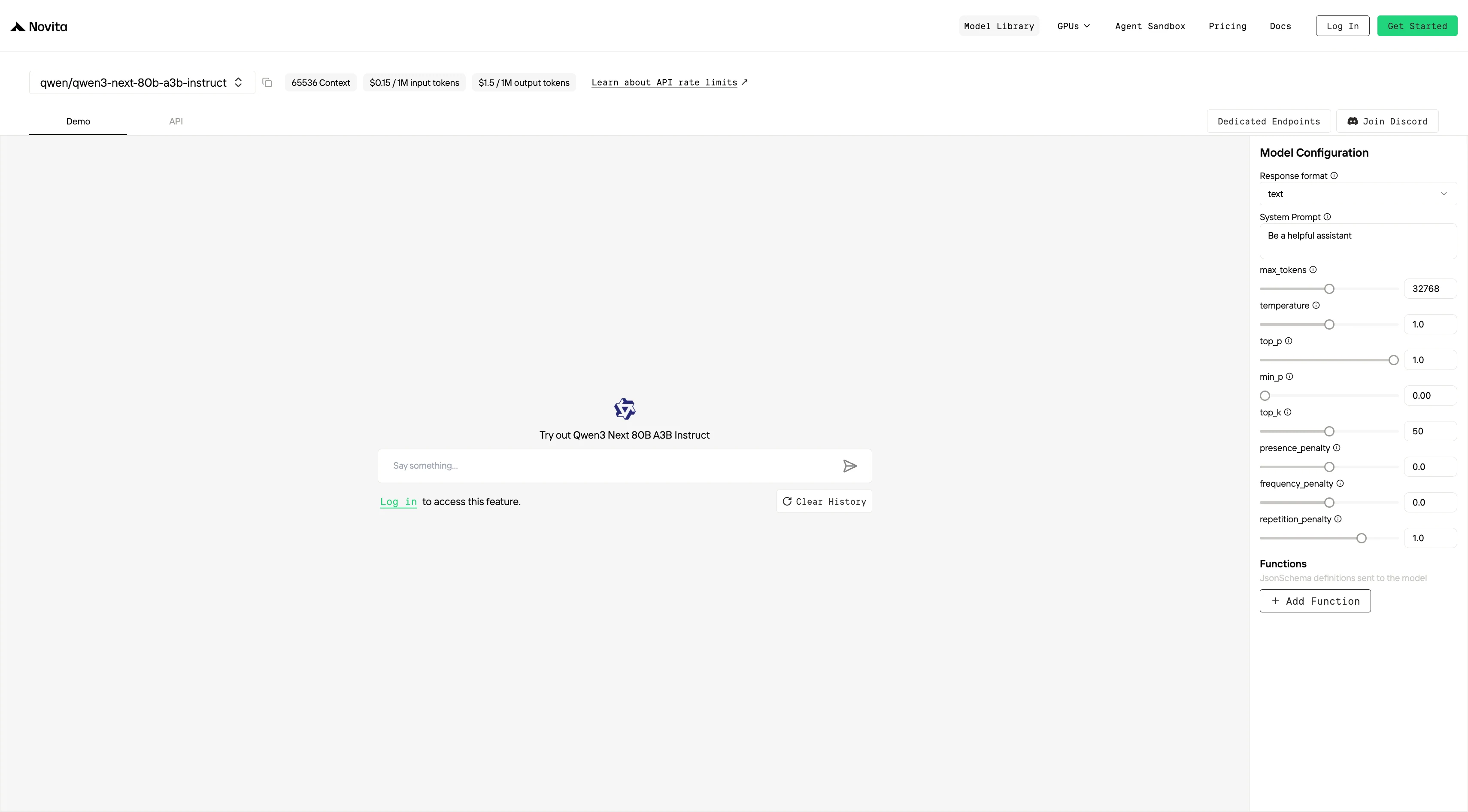
Task: Open the Pricing page
Action: 1228,26
